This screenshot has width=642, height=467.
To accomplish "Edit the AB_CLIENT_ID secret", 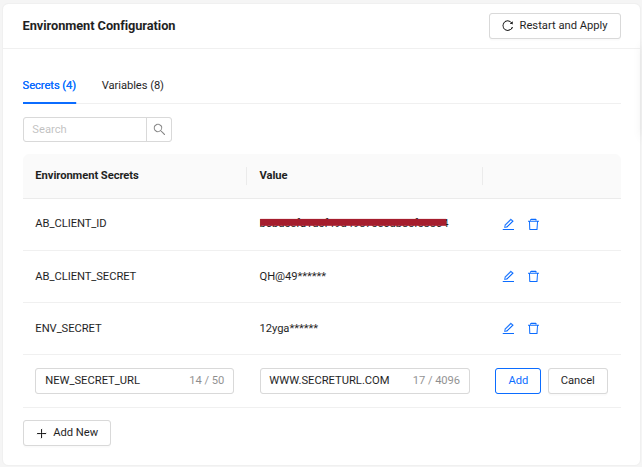I will 508,224.
